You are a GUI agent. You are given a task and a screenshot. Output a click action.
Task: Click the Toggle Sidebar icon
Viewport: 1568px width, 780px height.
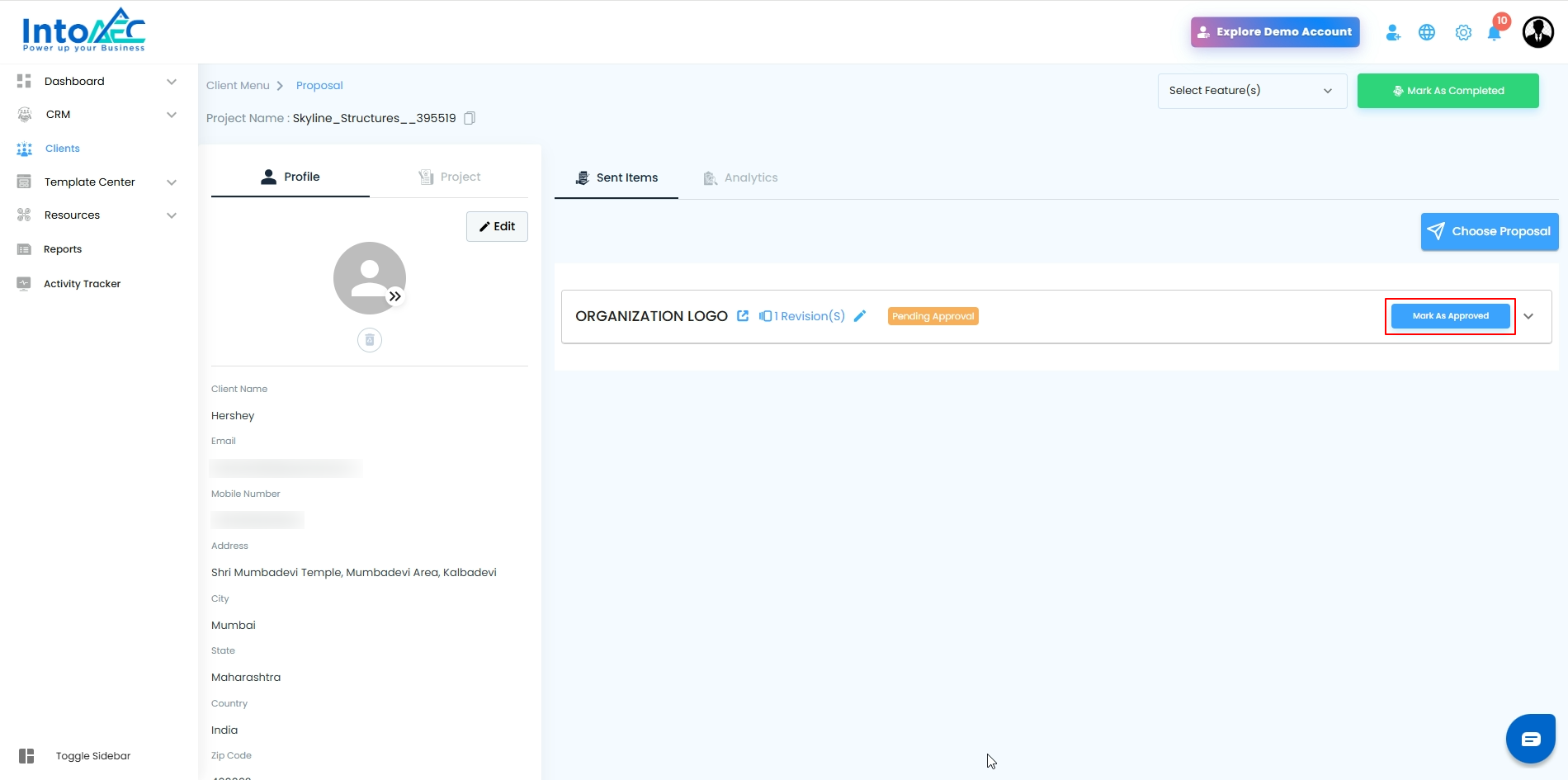[x=26, y=756]
